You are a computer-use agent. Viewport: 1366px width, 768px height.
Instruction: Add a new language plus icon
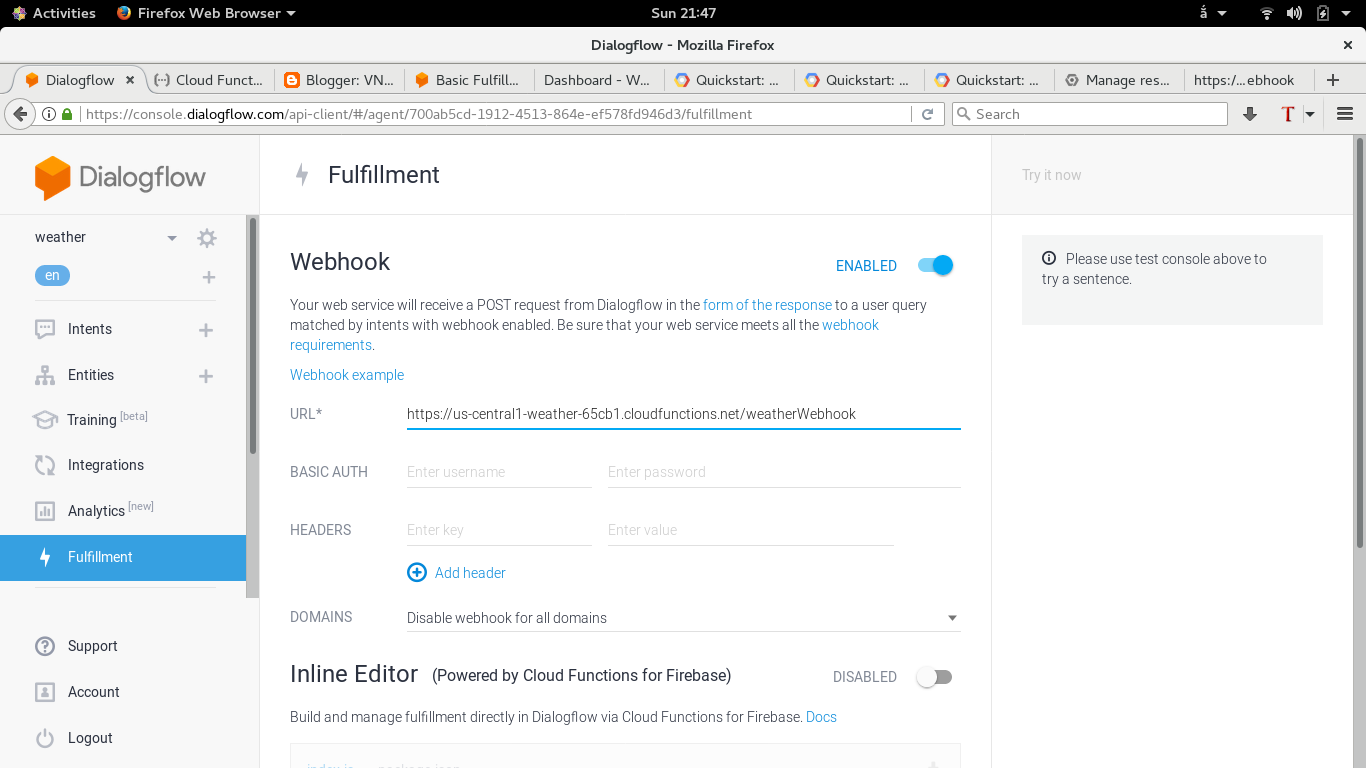pos(209,277)
